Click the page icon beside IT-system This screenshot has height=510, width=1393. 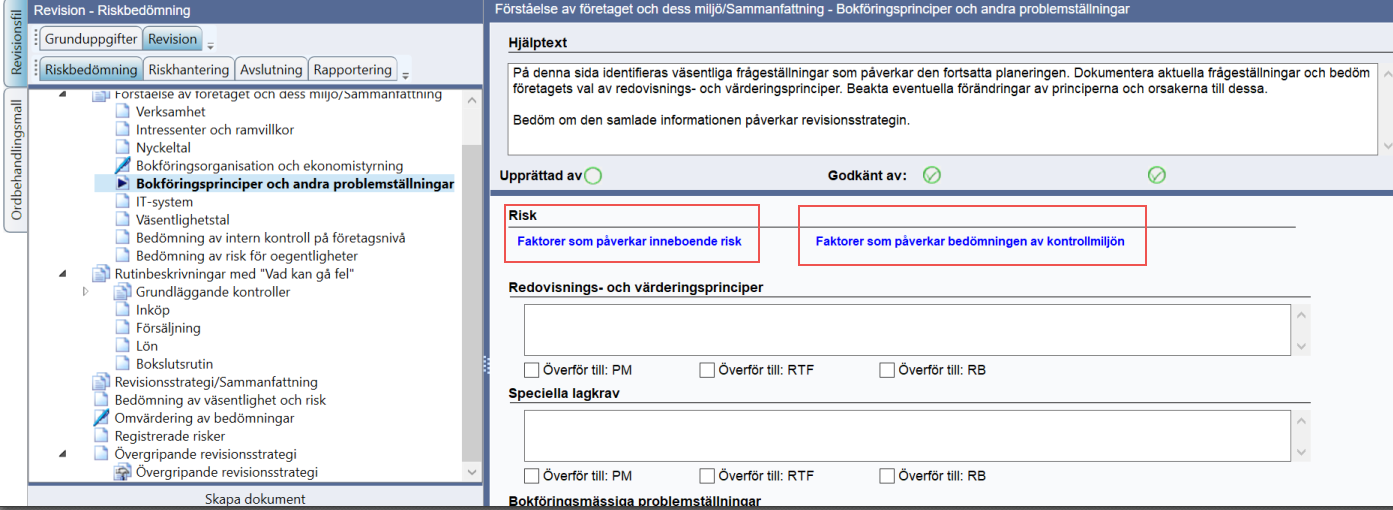[x=123, y=202]
